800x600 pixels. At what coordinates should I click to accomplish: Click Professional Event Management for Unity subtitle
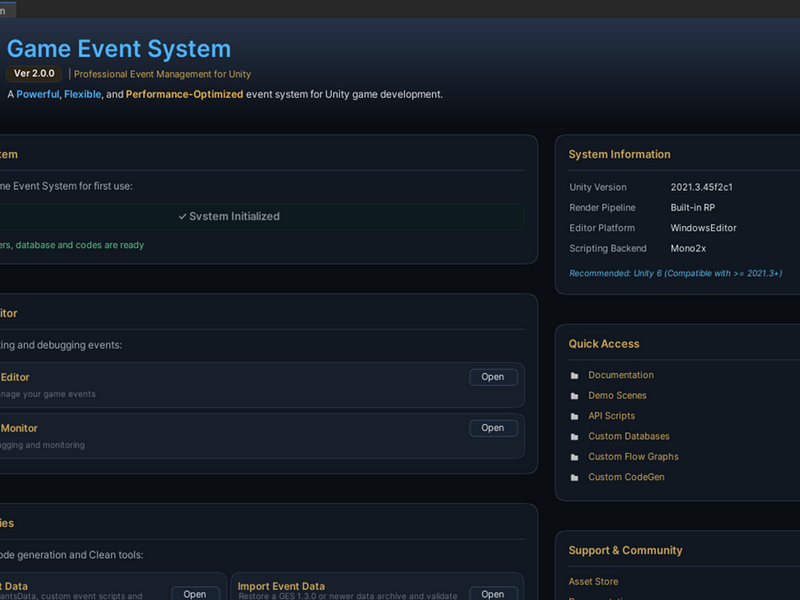coord(162,74)
